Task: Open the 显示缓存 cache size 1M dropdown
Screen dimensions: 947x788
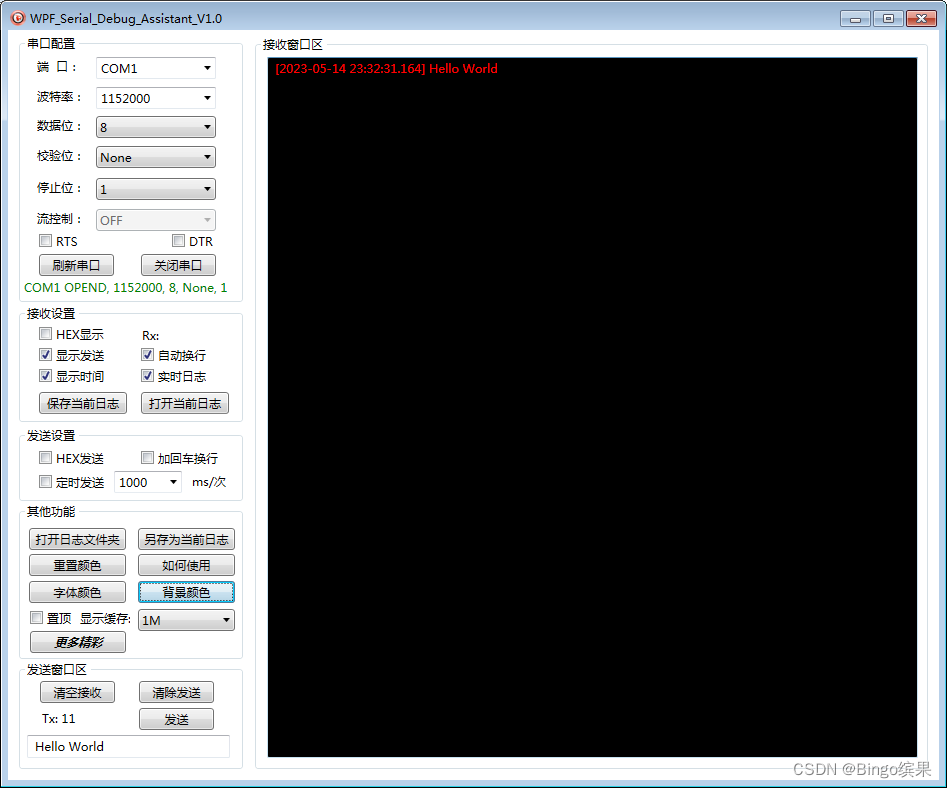Action: [x=186, y=619]
